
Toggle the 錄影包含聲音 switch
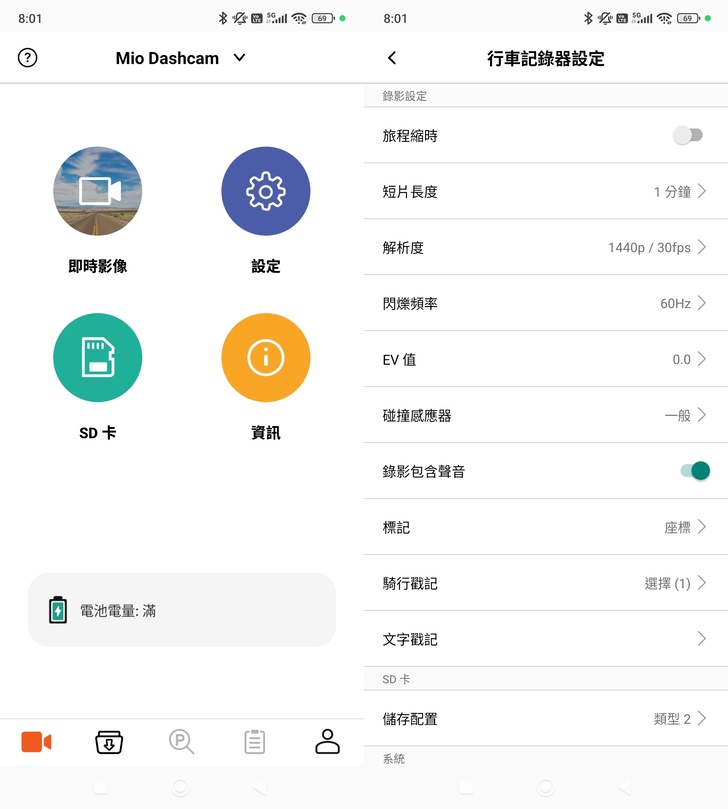[695, 471]
